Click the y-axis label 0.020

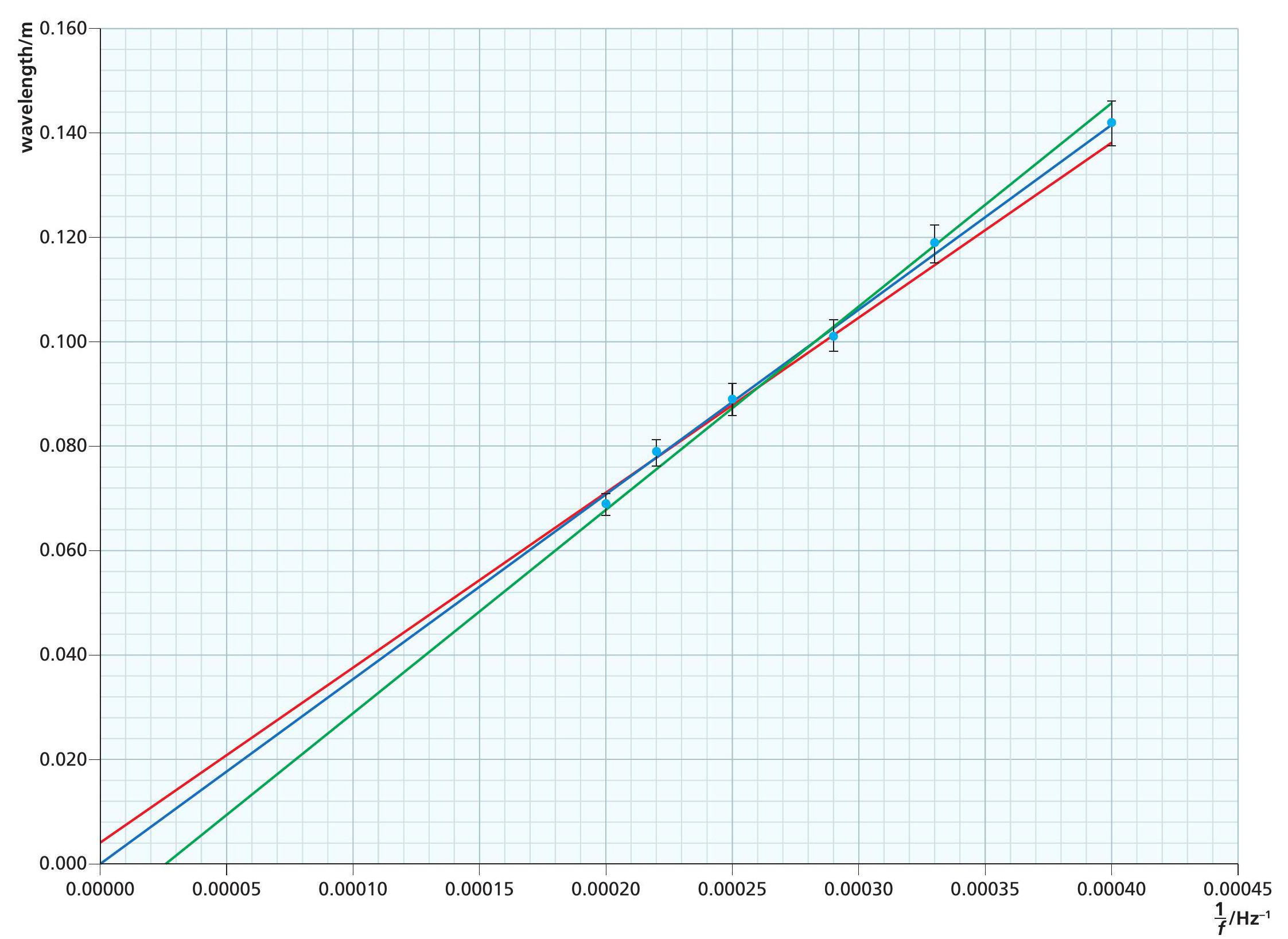(63, 759)
